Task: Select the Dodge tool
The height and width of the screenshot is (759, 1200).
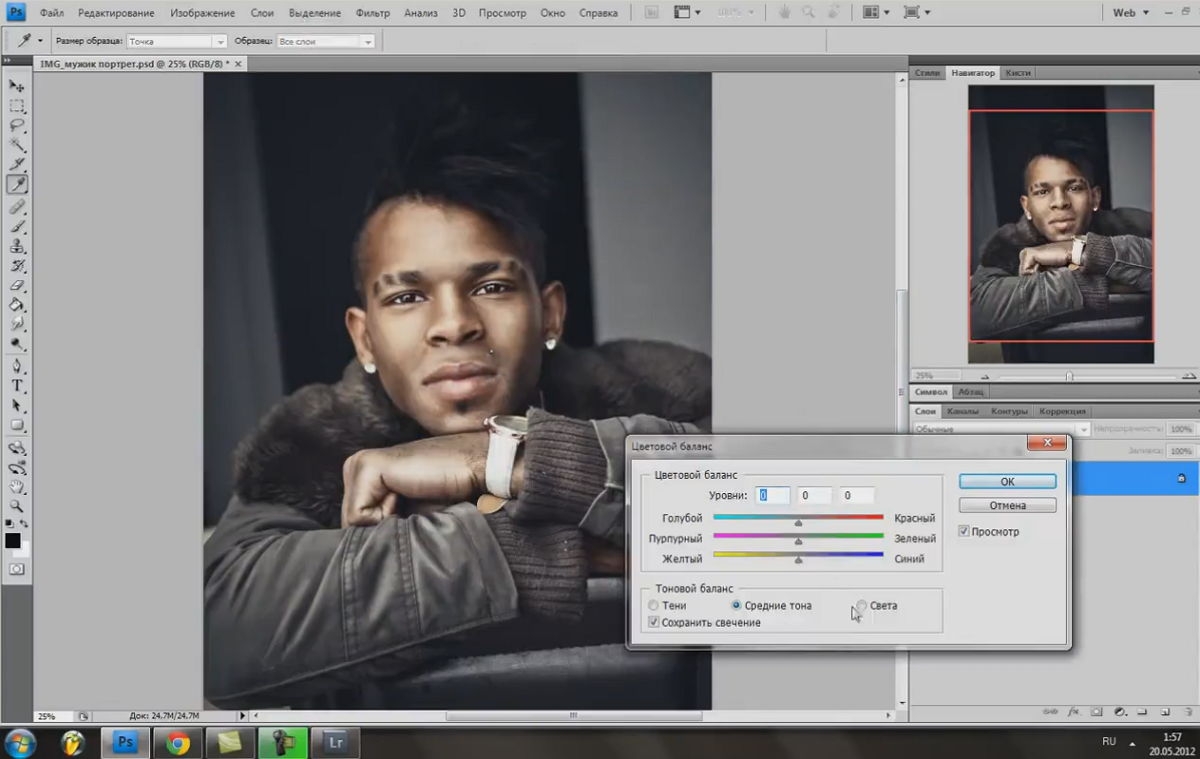Action: click(x=17, y=344)
